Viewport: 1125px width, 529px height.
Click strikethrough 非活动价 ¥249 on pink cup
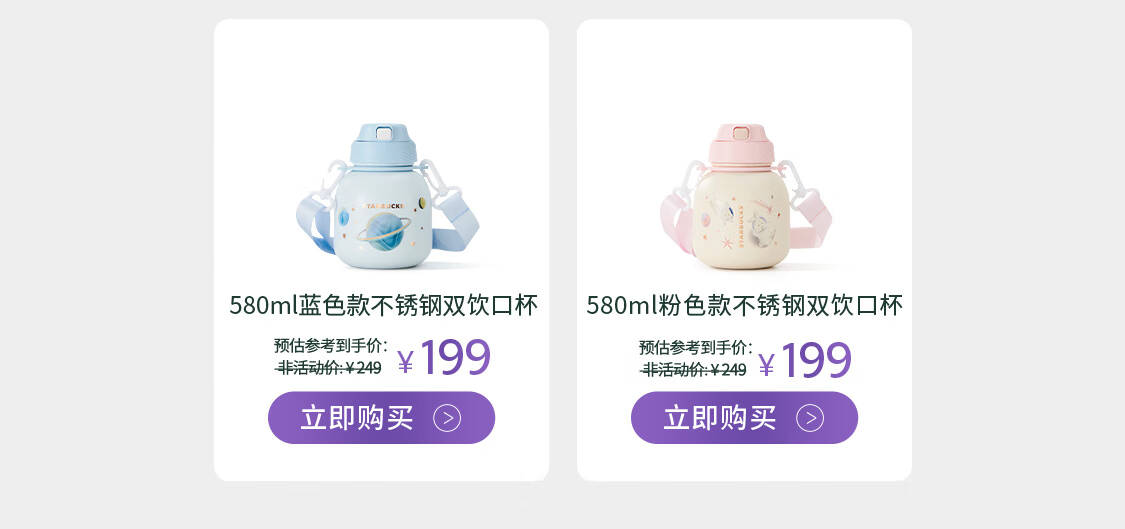(693, 370)
